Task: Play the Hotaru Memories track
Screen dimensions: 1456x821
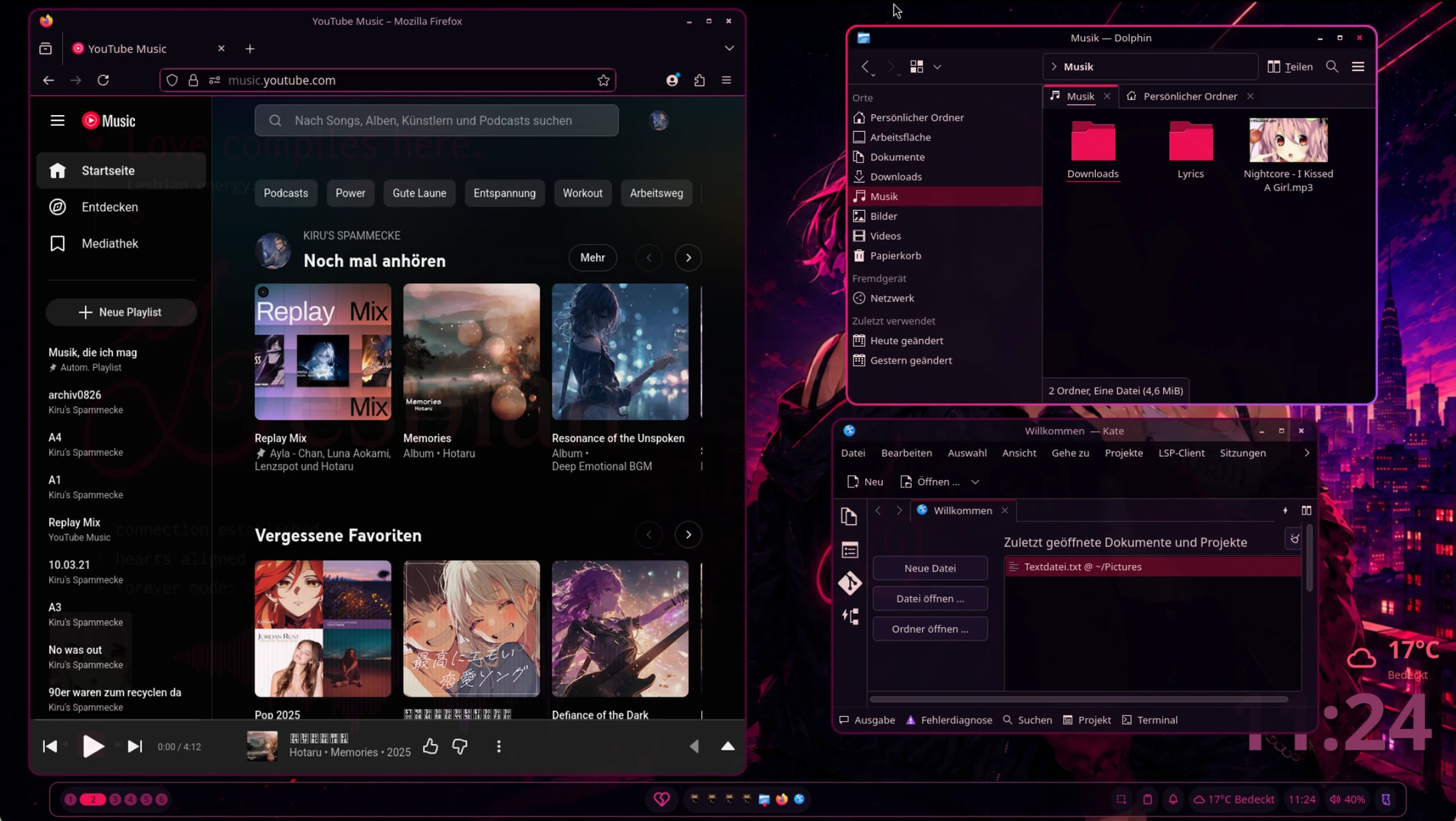Action: tap(93, 746)
